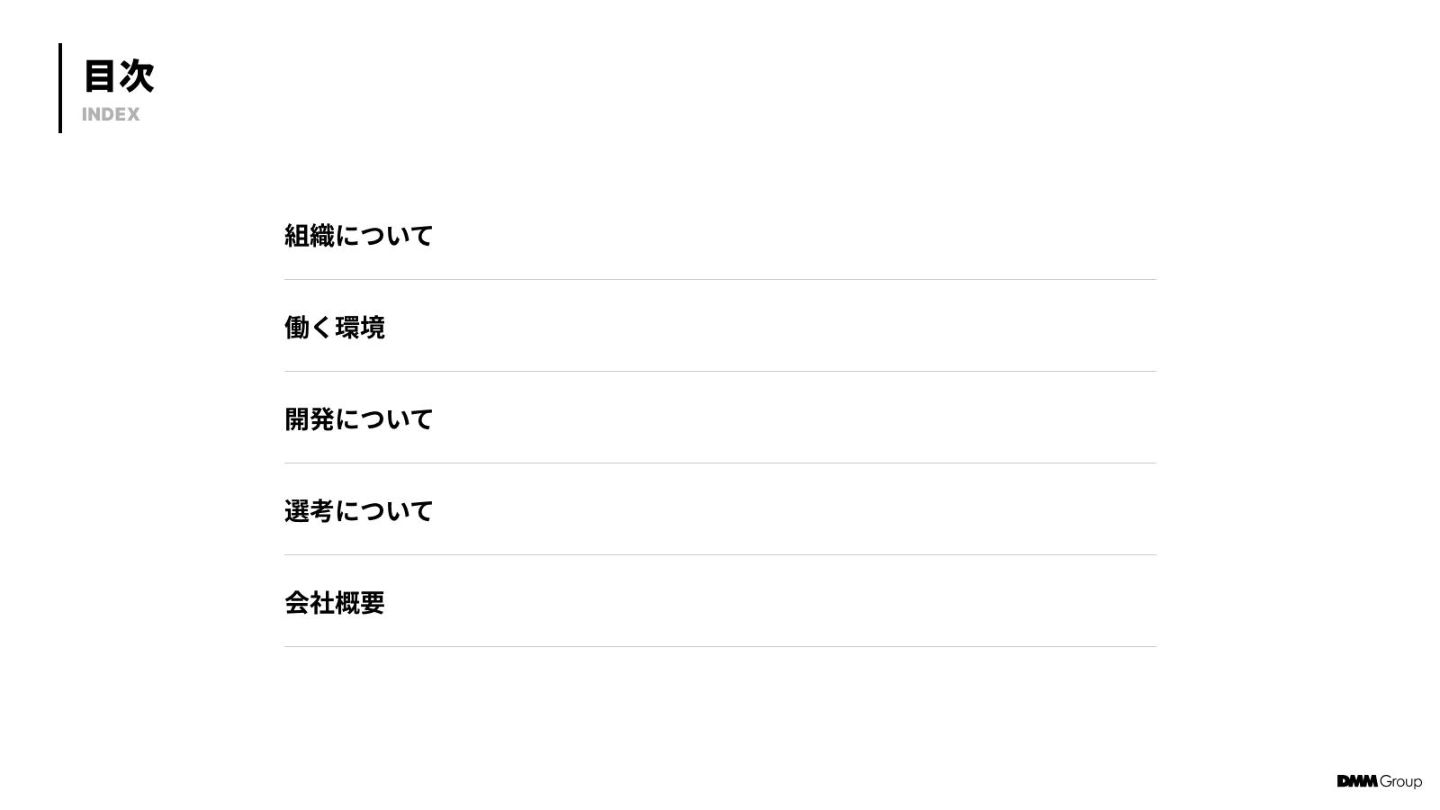Select the gray INDEX subtitle text
This screenshot has width=1440, height=810.
coord(111,115)
